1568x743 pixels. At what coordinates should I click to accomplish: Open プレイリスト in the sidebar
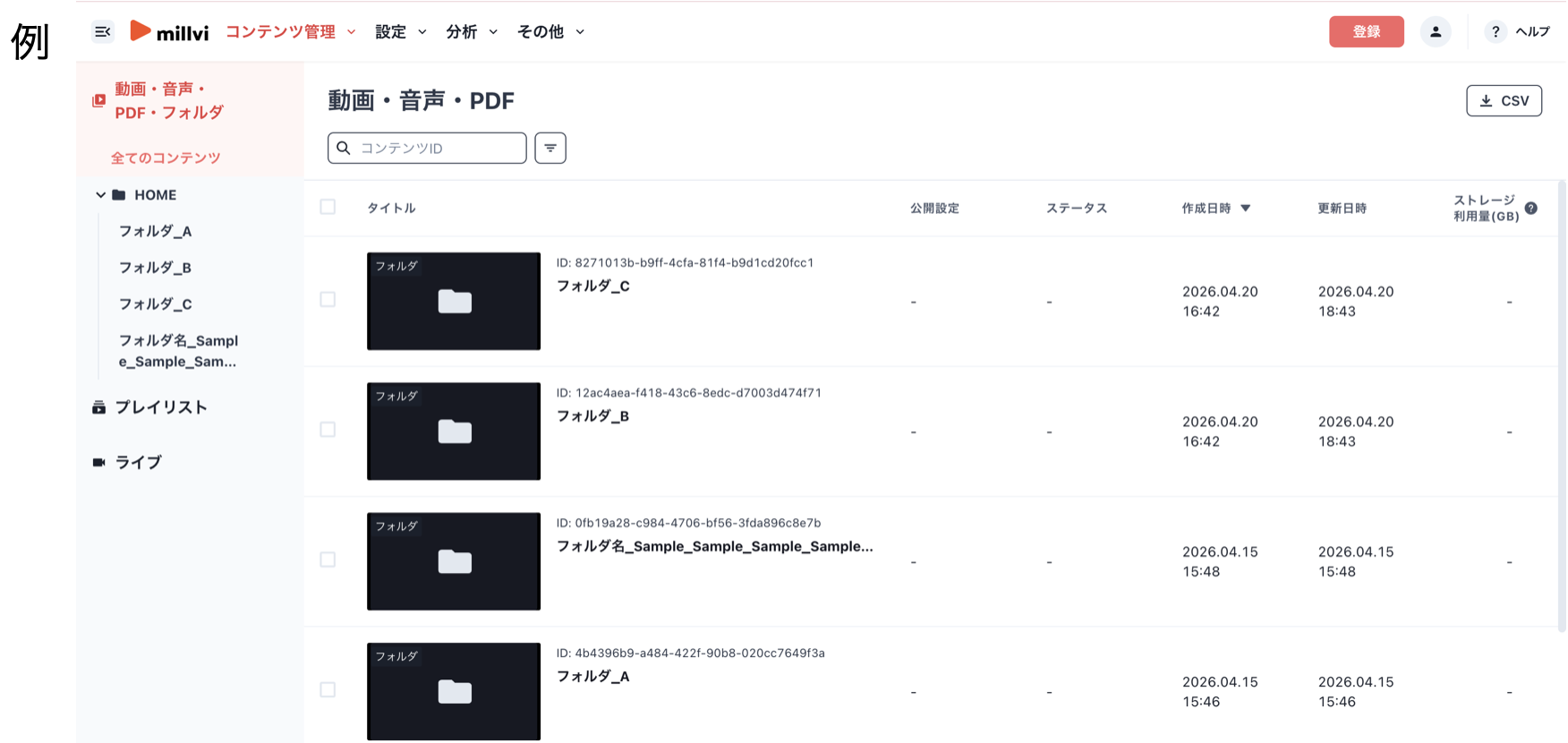click(161, 407)
